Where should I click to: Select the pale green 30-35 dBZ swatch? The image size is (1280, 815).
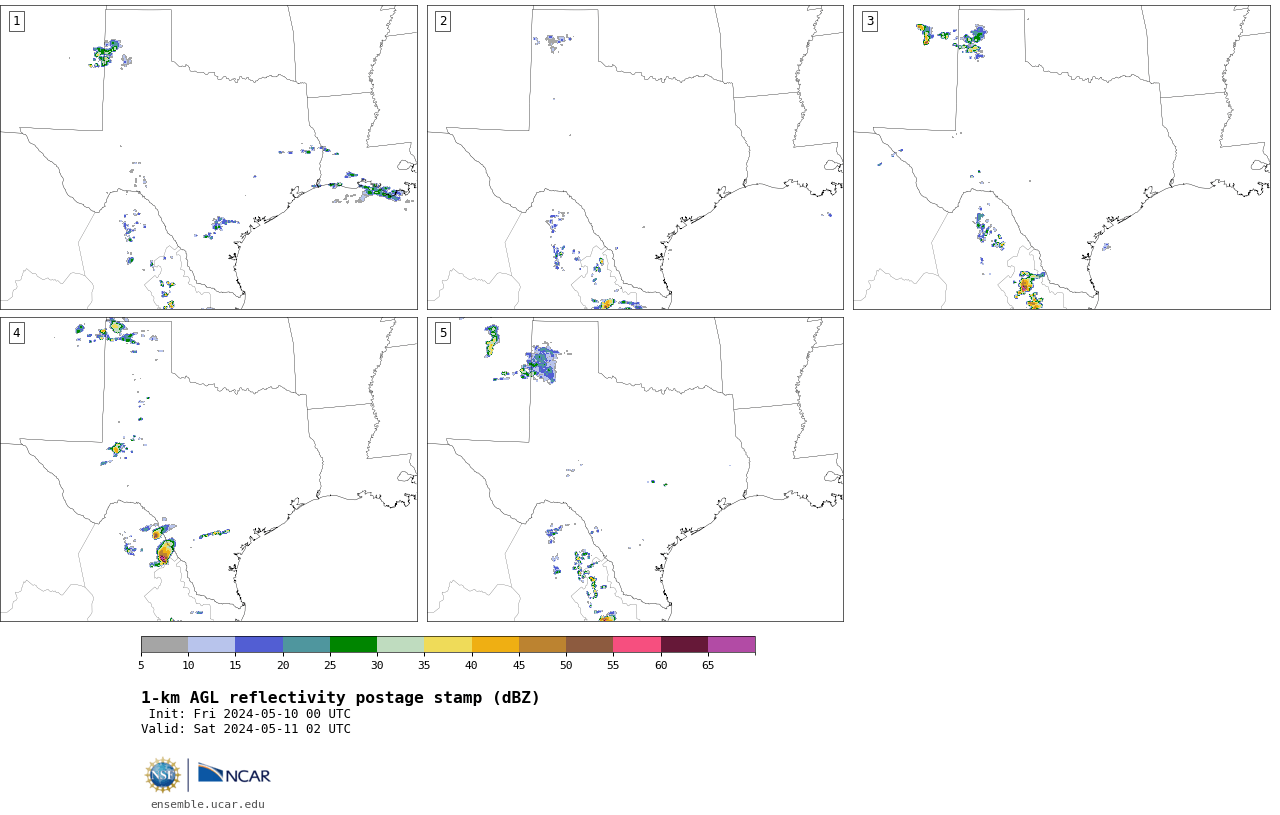coord(400,644)
